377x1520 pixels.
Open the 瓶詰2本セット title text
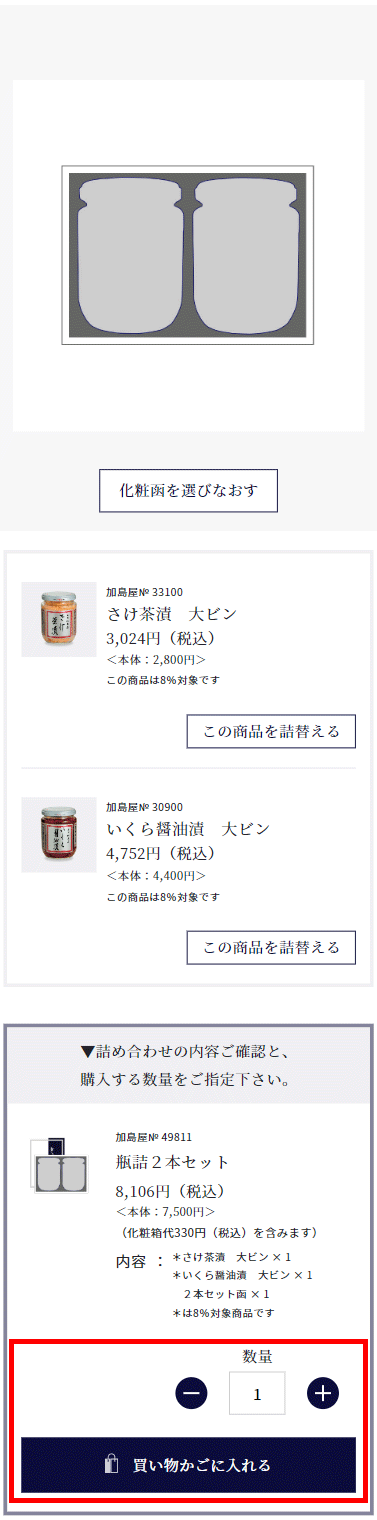coord(172,1161)
